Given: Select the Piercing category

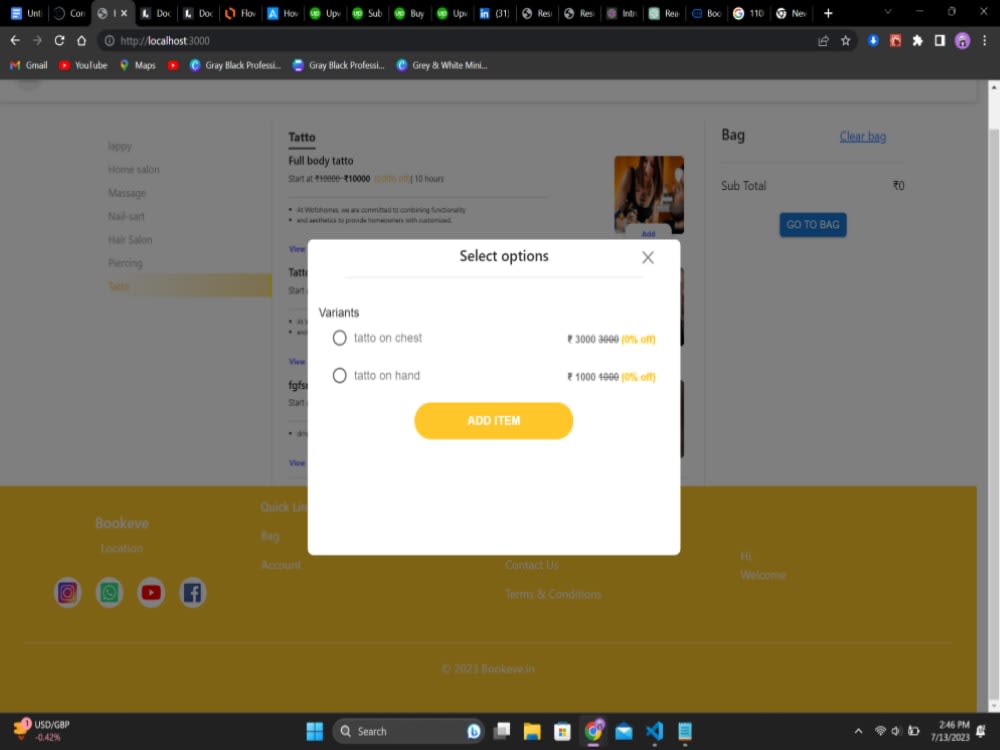Looking at the screenshot, I should click(x=125, y=263).
